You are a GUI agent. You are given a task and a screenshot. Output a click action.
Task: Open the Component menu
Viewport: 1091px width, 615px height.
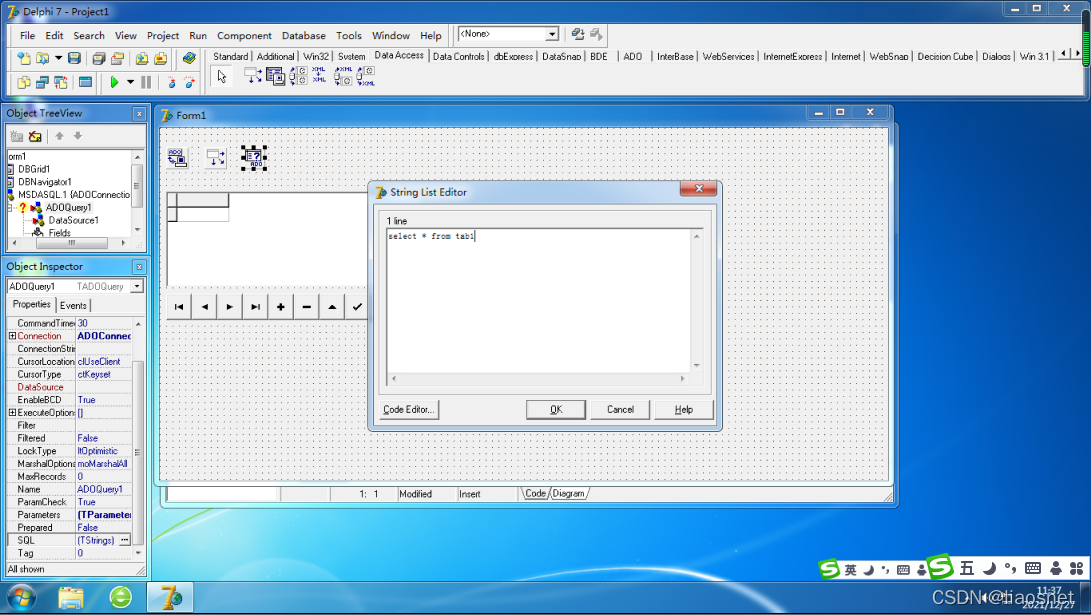point(244,35)
